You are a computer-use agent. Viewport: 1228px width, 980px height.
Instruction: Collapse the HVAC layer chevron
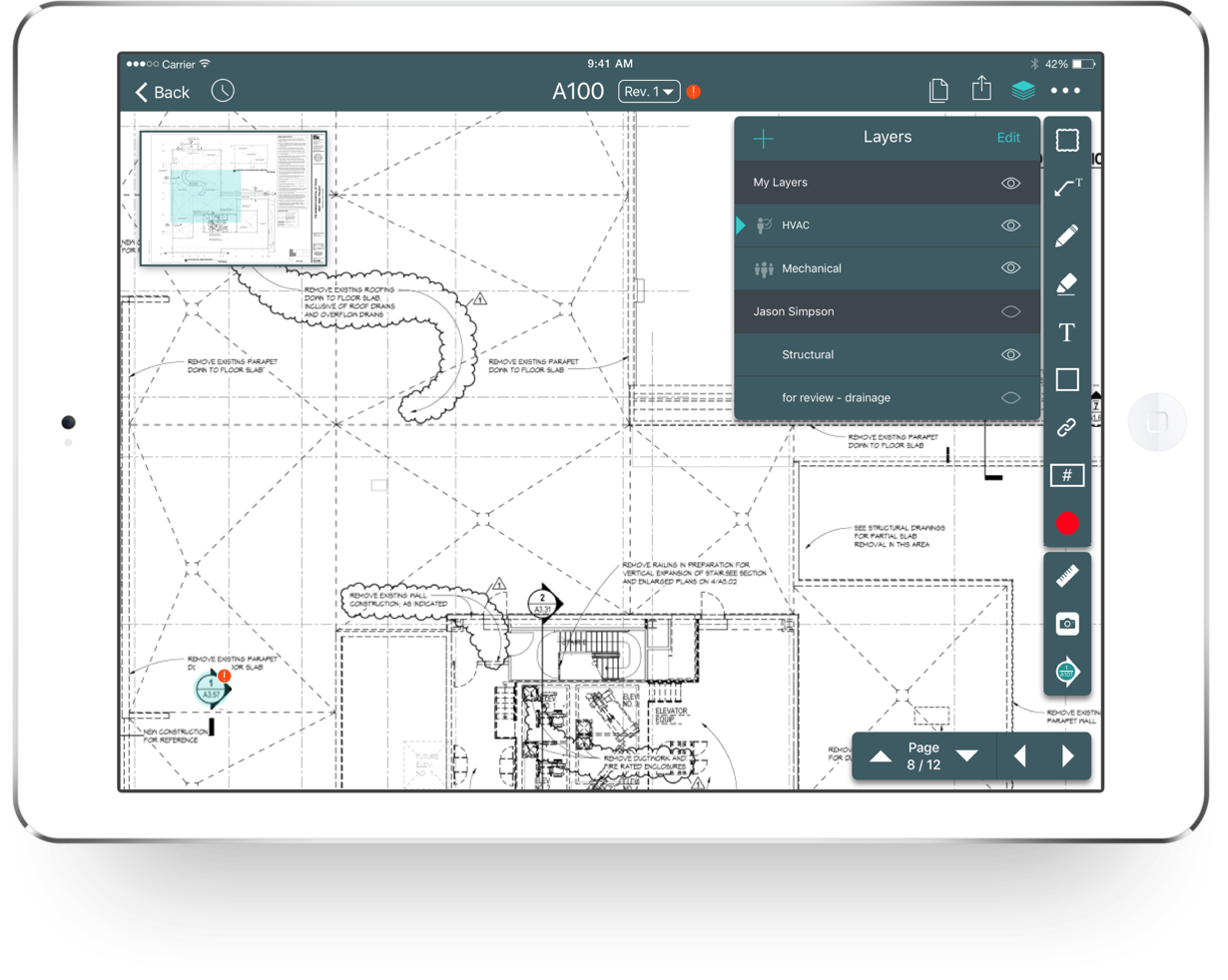coord(741,226)
